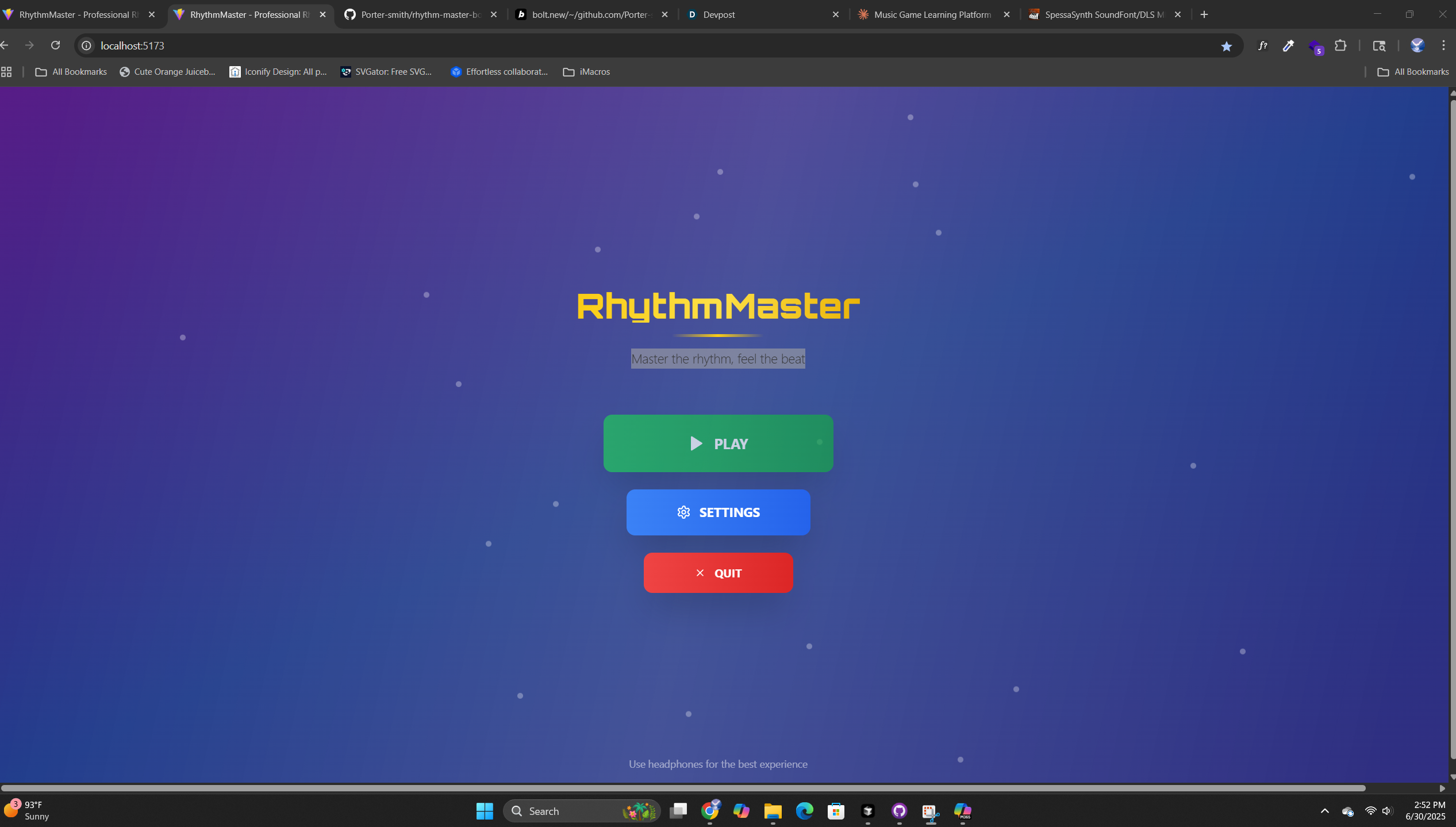Open the eyedropper color picker extension
Image resolution: width=1456 pixels, height=827 pixels.
tap(1288, 46)
